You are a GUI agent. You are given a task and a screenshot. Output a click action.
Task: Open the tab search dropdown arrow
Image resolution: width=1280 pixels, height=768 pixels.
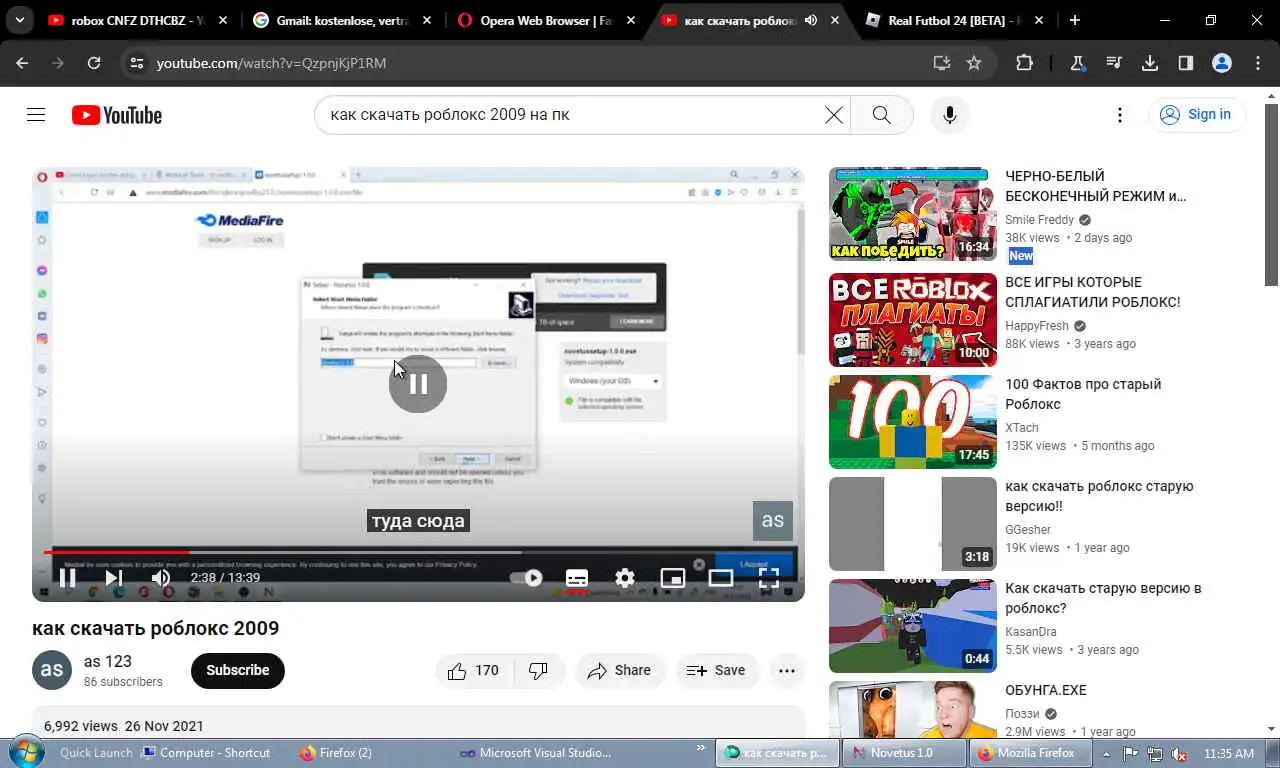point(19,20)
